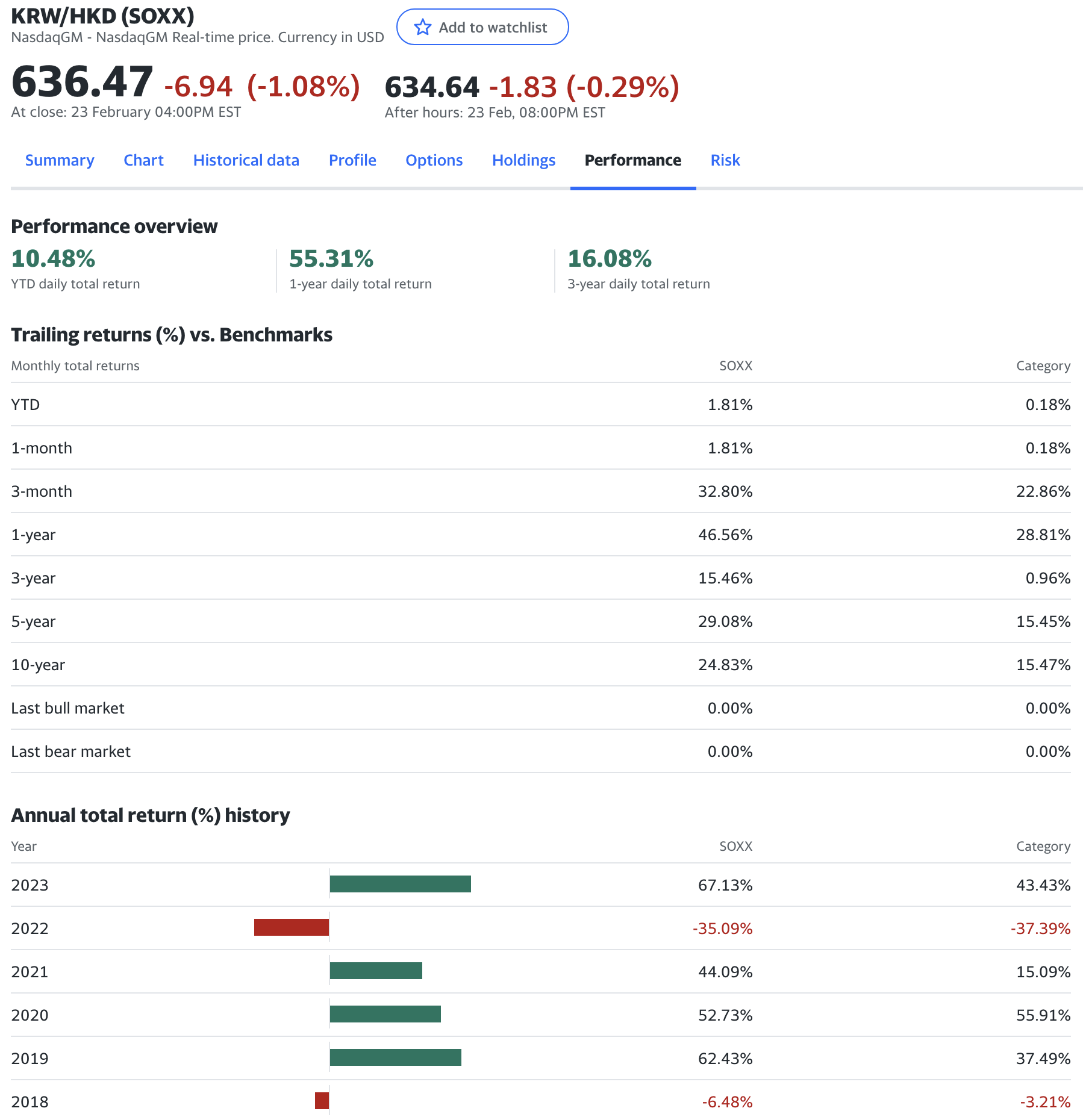Click the 5-year Category value 15.45%

pyautogui.click(x=1043, y=621)
